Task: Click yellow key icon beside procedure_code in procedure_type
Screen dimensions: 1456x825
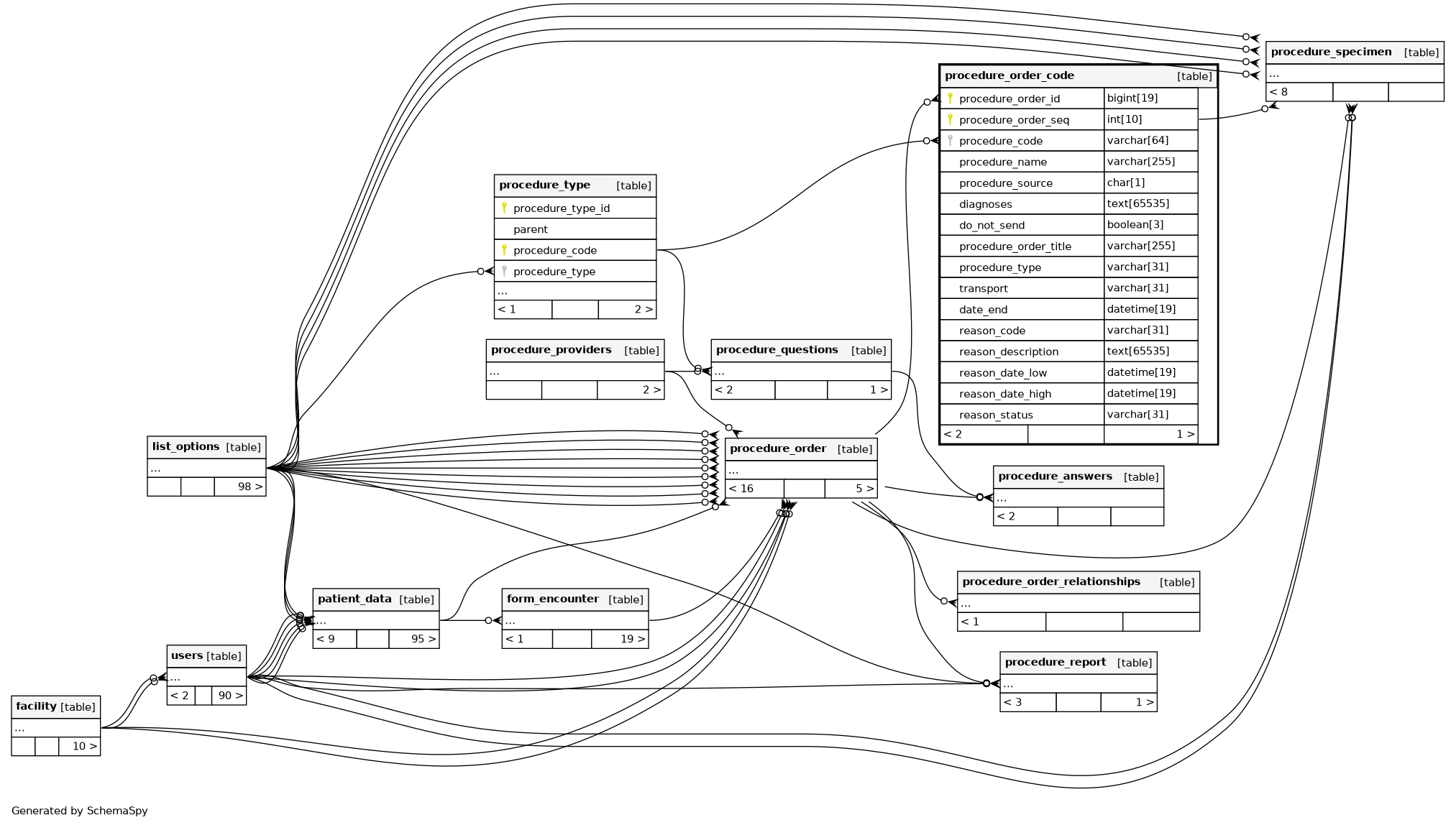Action: [504, 250]
